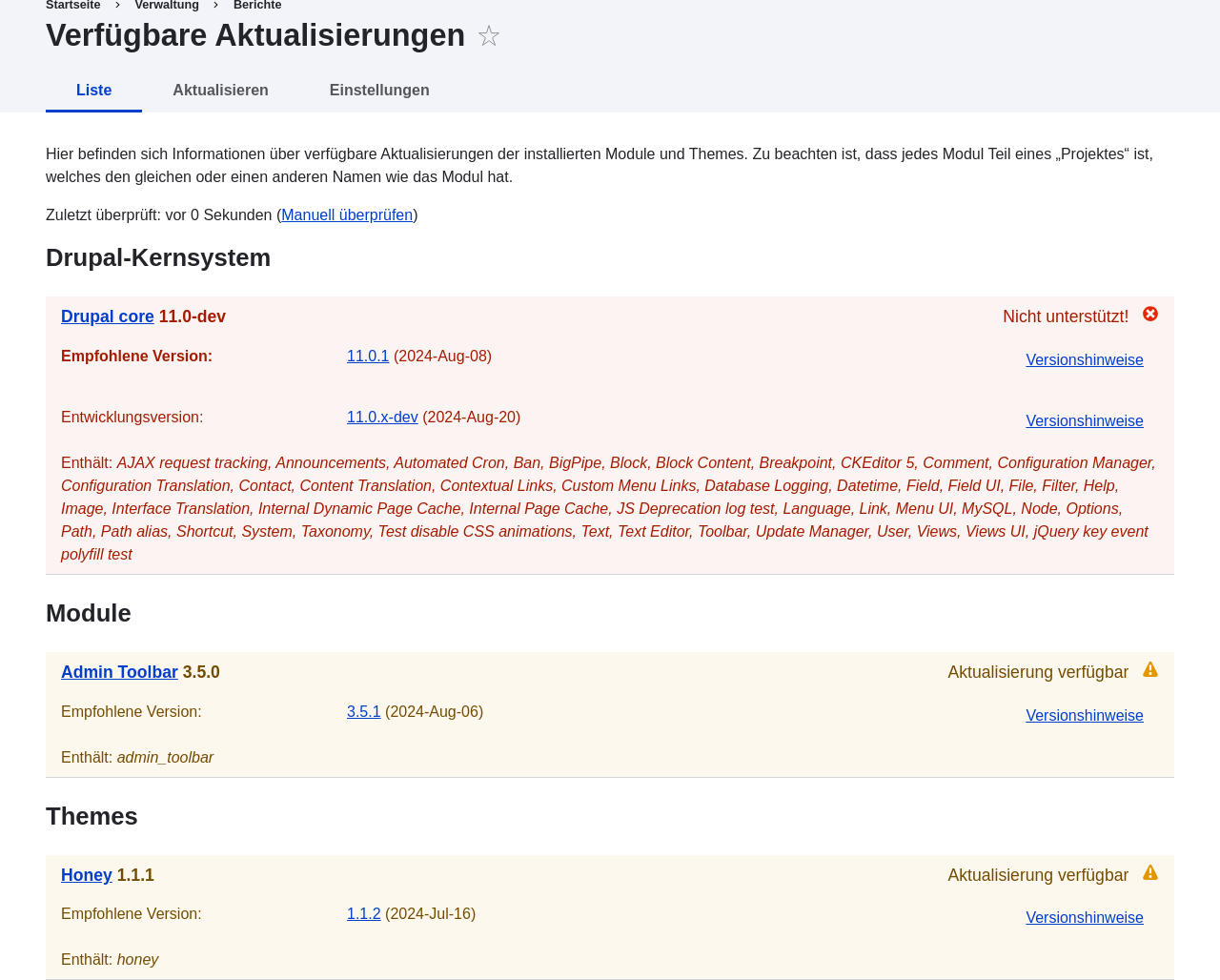View Versionshinweise for 11.0.x-dev
The width and height of the screenshot is (1220, 980).
click(x=1085, y=421)
